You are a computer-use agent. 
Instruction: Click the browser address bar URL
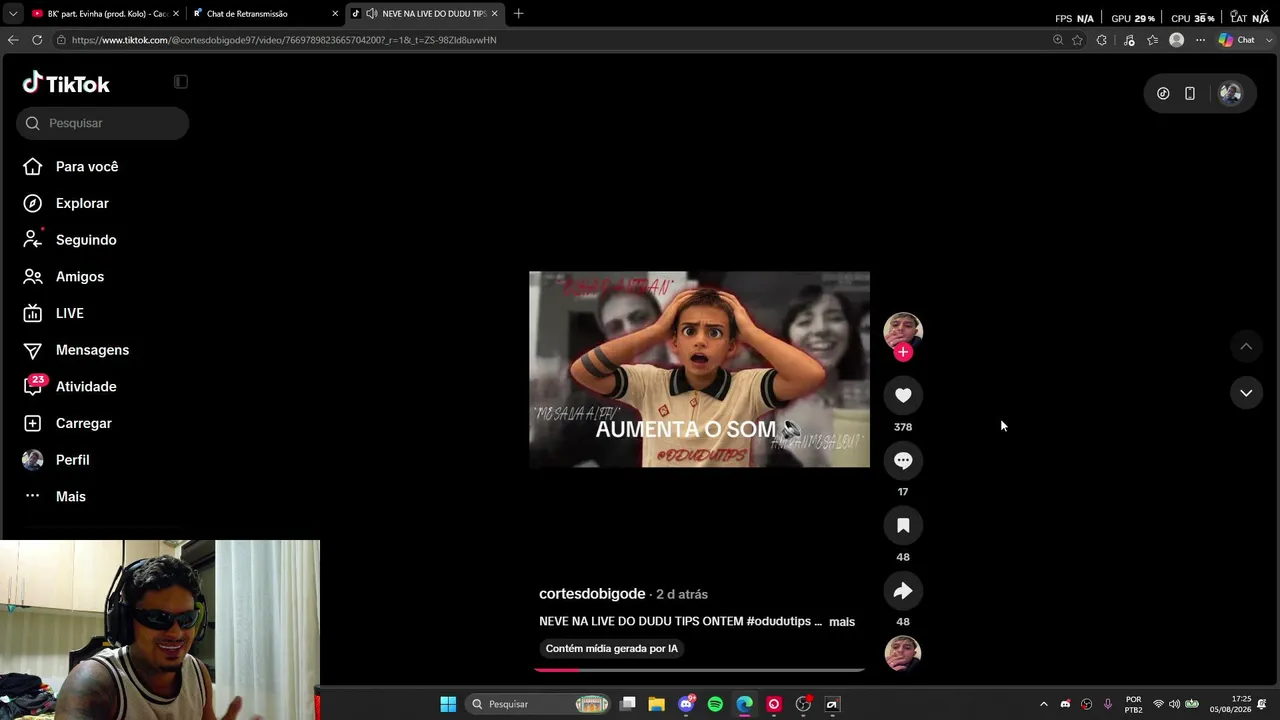tap(284, 40)
